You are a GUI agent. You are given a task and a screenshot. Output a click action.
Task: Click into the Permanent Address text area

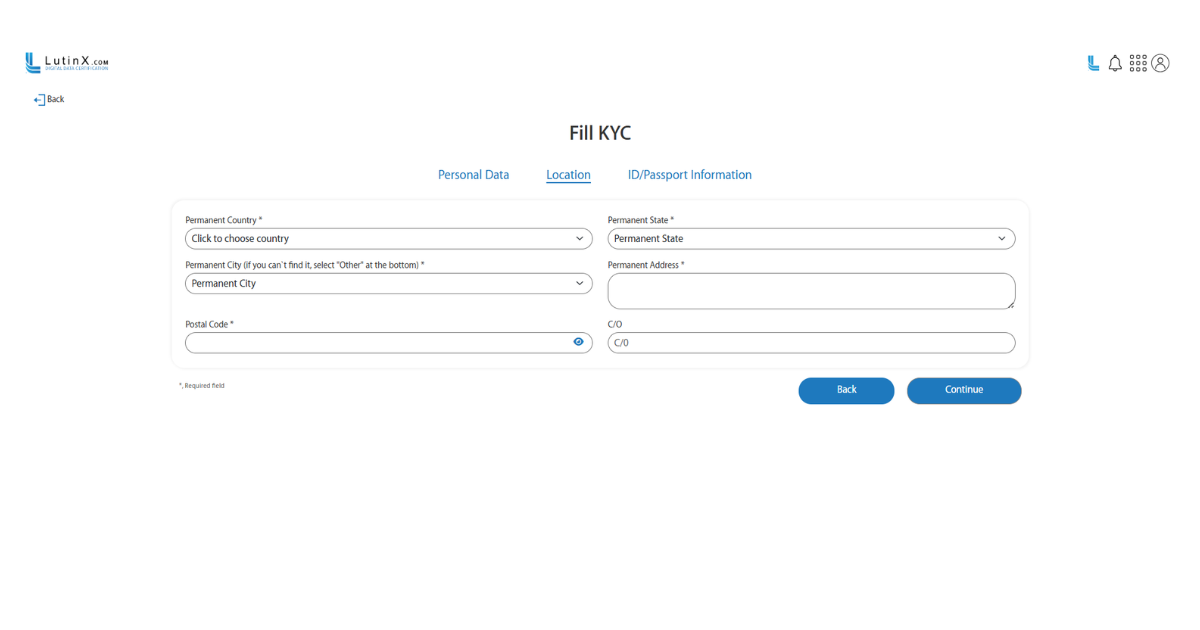[811, 291]
